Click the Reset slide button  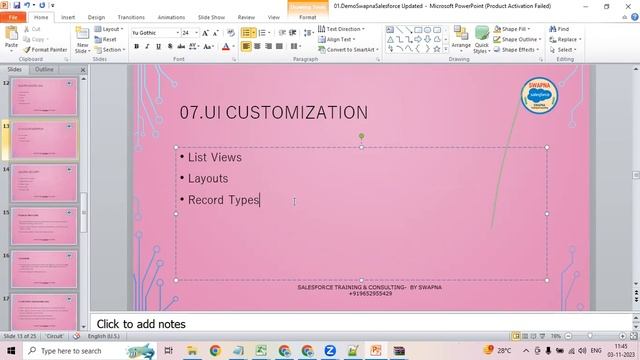pyautogui.click(x=105, y=40)
